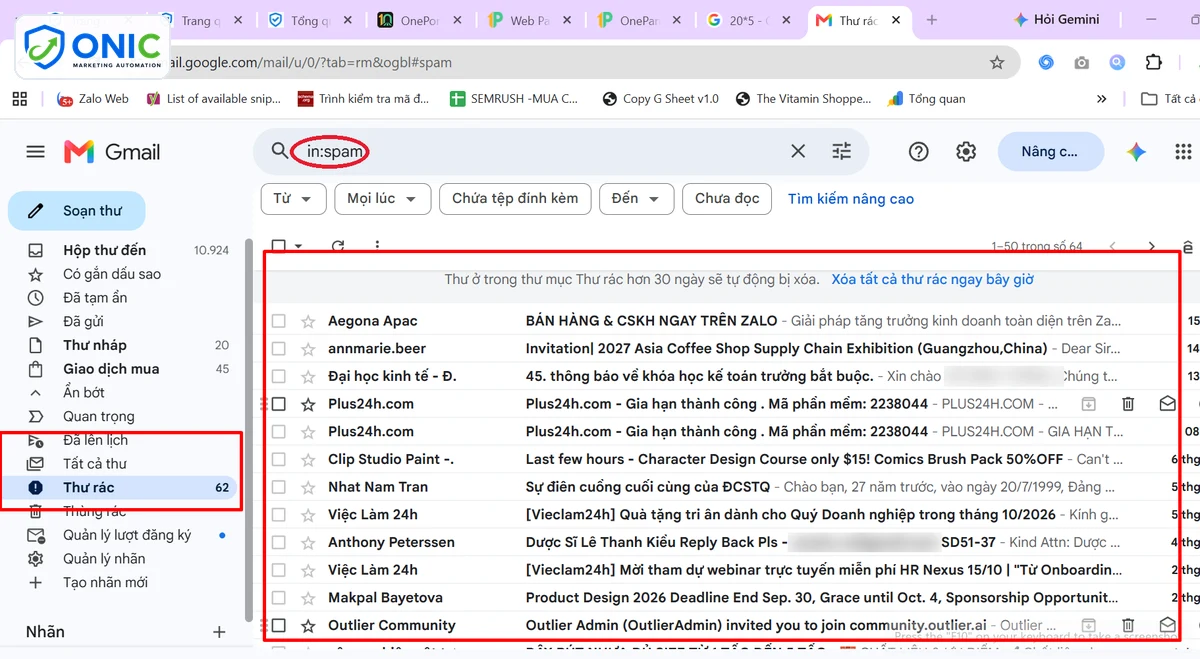Viewport: 1200px width, 659px height.
Task: Delete the first Plus24h.com email via trash icon
Action: (x=1128, y=404)
